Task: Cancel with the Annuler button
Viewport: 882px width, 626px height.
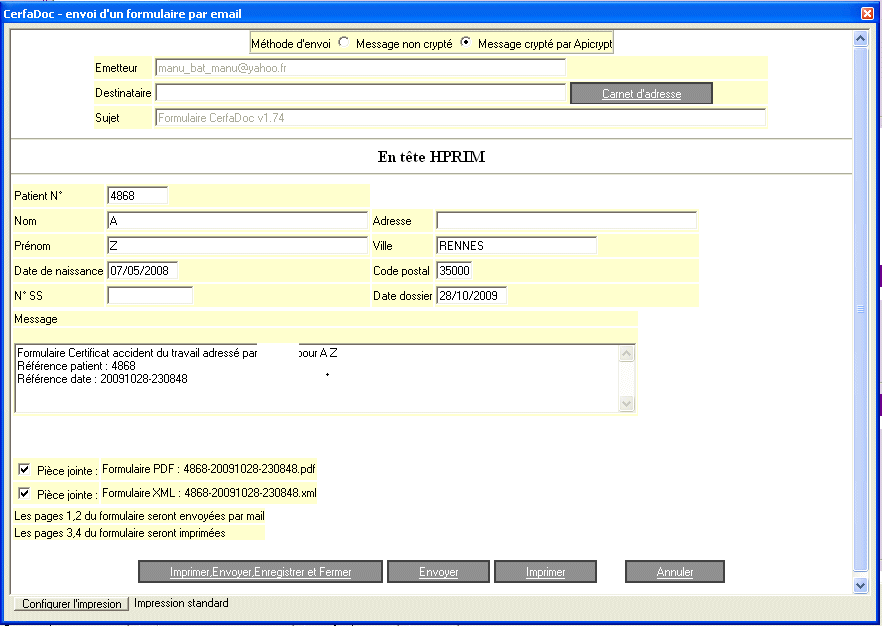Action: click(x=675, y=572)
